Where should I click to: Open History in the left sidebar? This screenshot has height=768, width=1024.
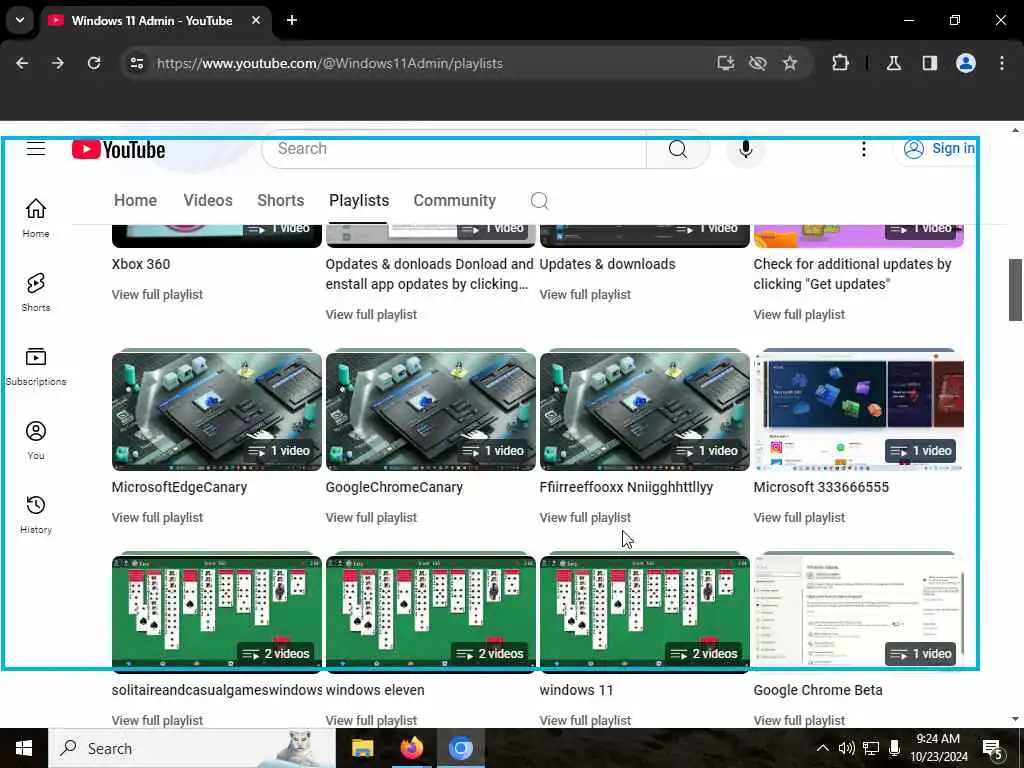36,514
